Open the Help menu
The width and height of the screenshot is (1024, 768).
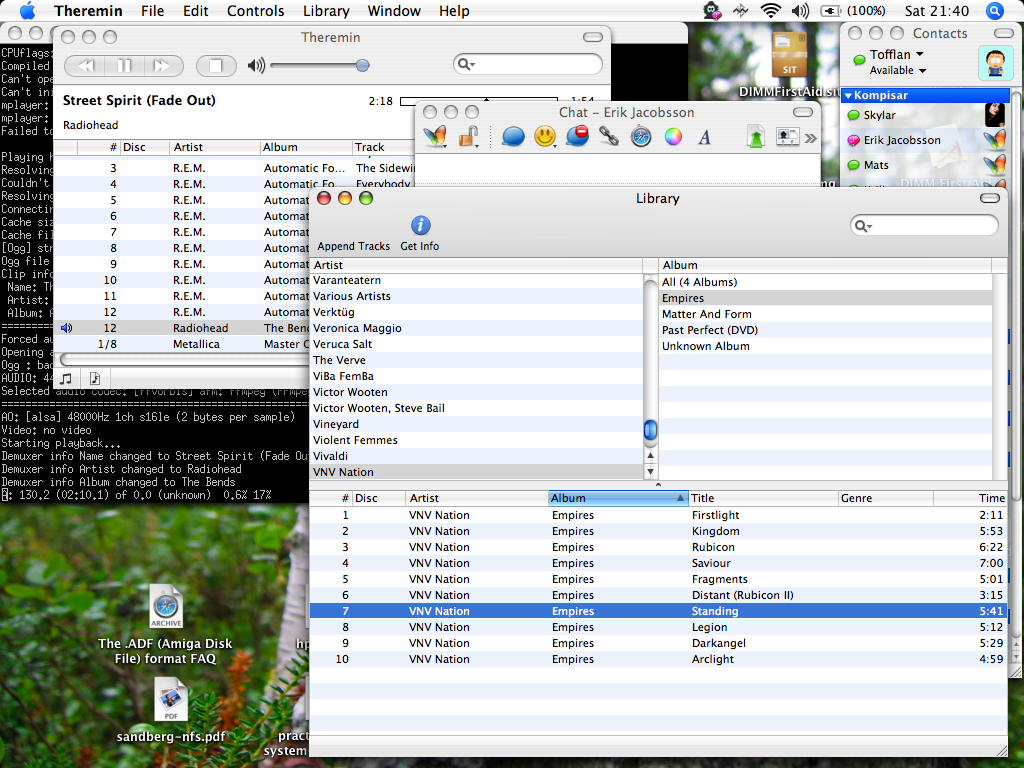[454, 11]
